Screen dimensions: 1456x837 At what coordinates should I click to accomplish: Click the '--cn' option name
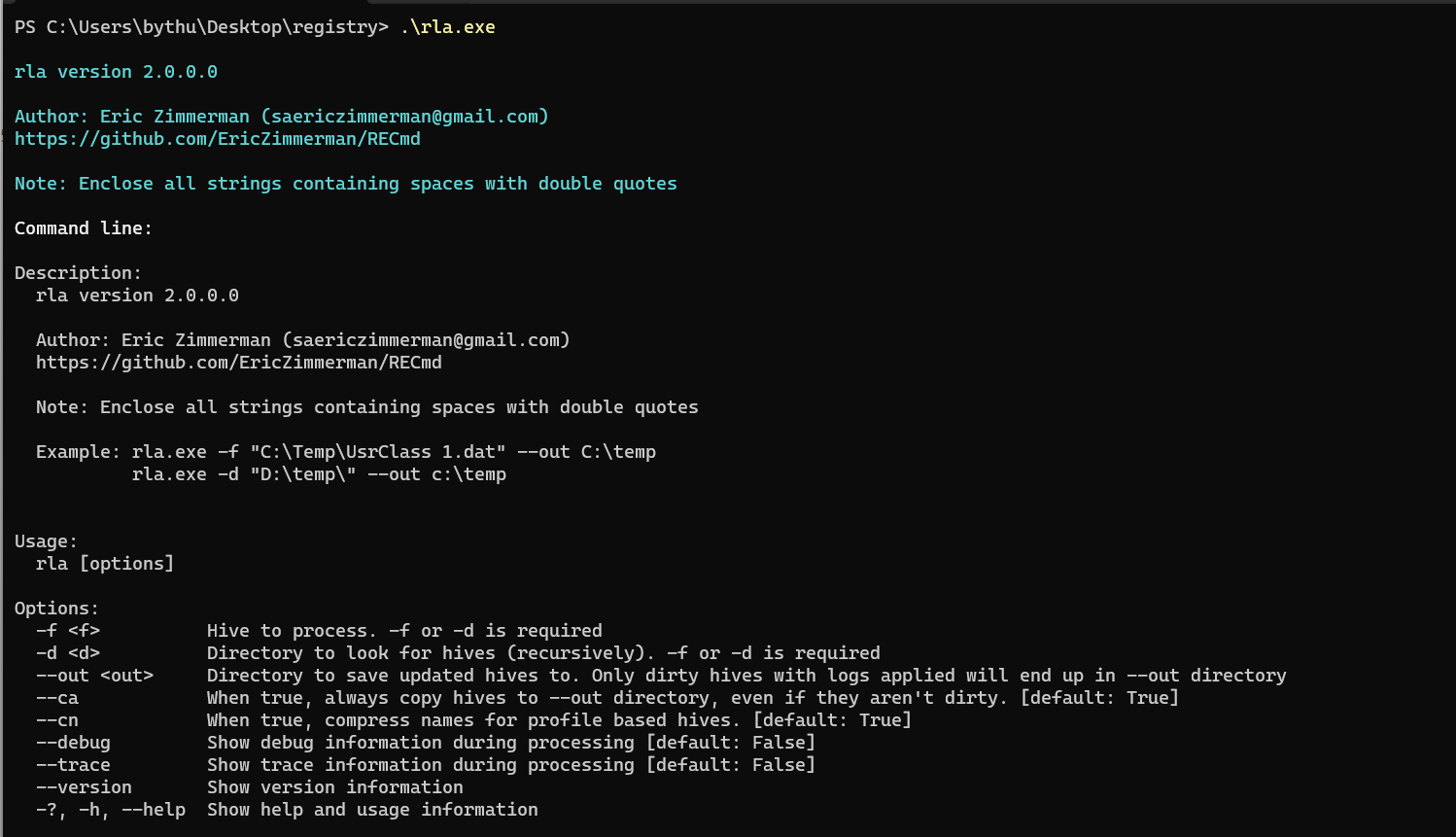(57, 720)
